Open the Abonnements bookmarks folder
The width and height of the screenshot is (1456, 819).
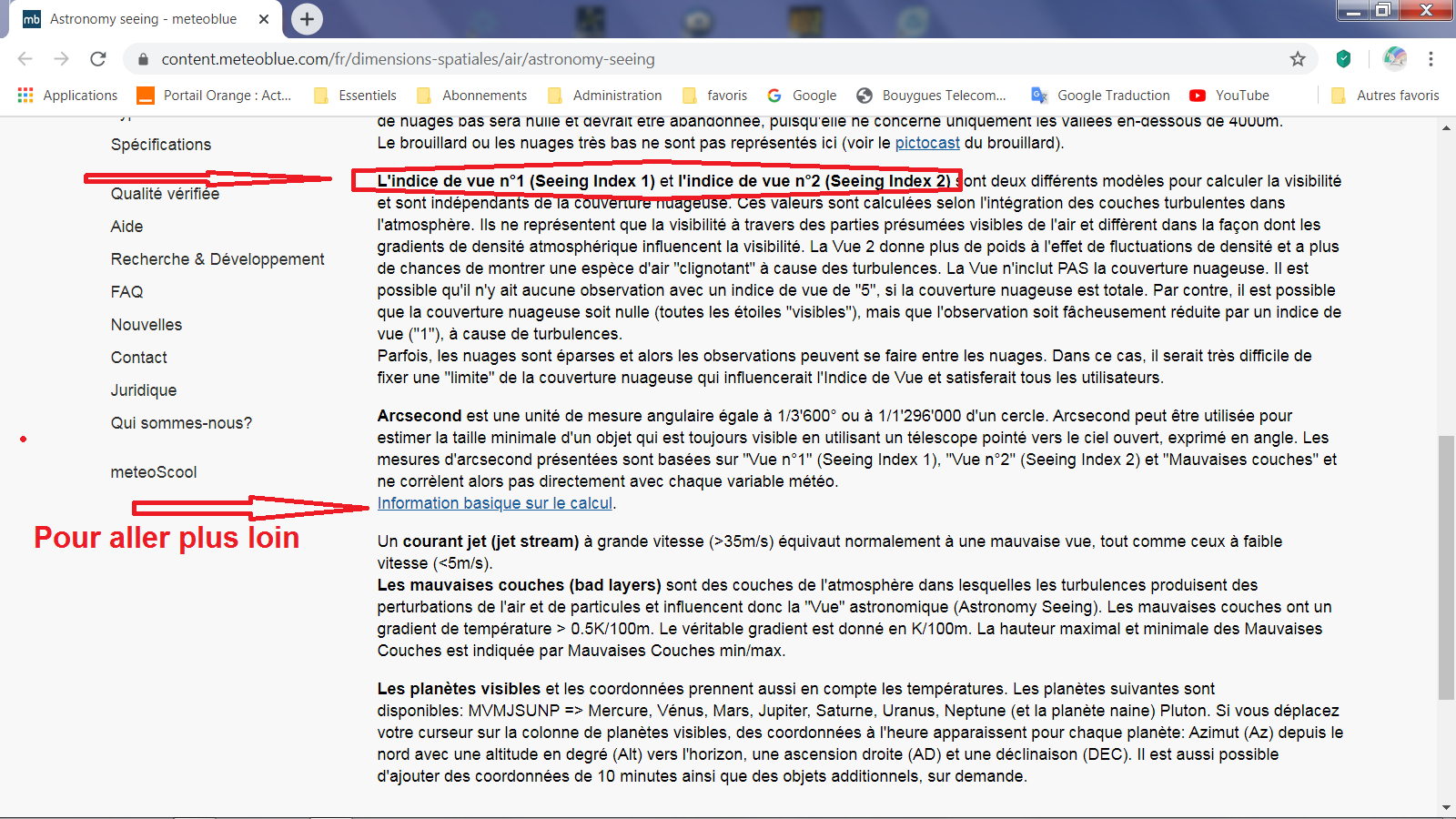[x=472, y=96]
